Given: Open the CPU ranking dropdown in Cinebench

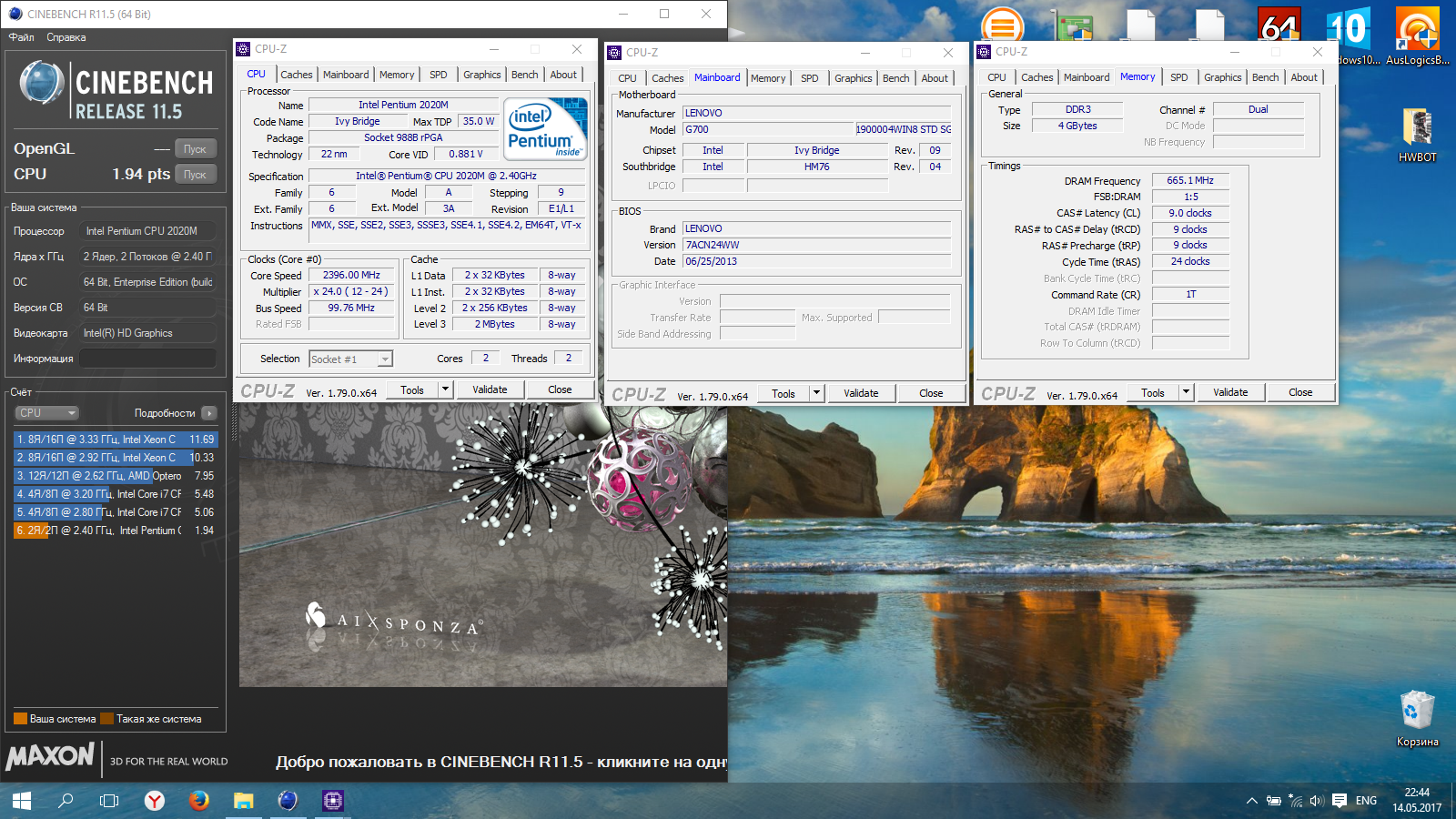Looking at the screenshot, I should (x=47, y=413).
